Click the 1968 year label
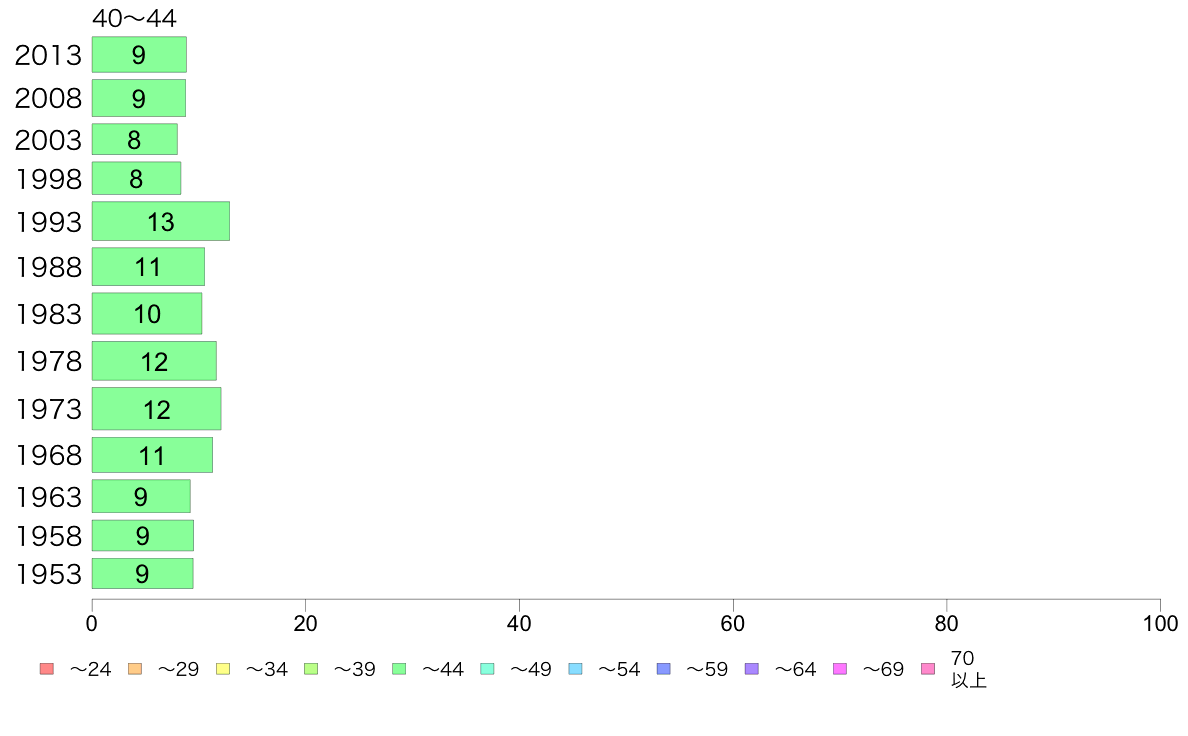 click(48, 456)
